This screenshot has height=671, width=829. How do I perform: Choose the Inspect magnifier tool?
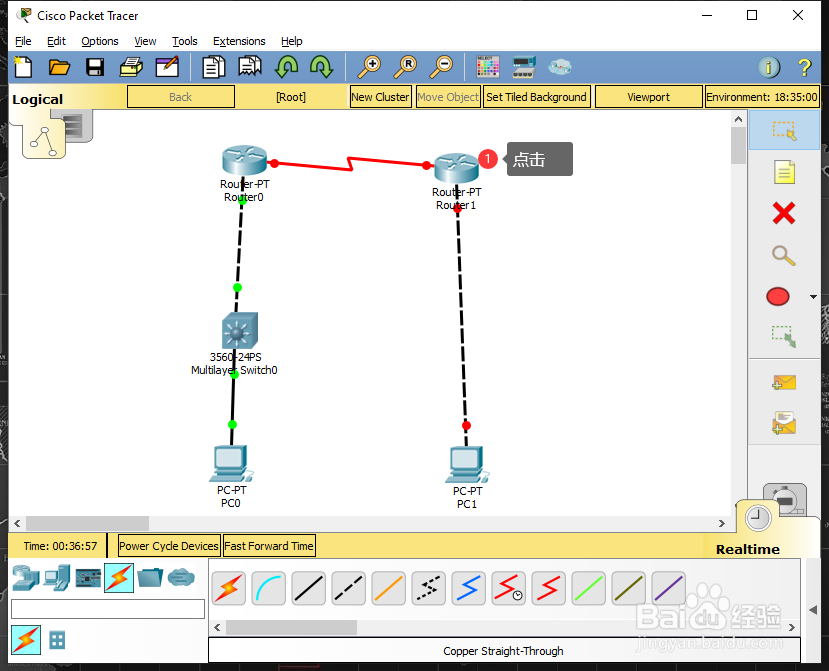784,255
